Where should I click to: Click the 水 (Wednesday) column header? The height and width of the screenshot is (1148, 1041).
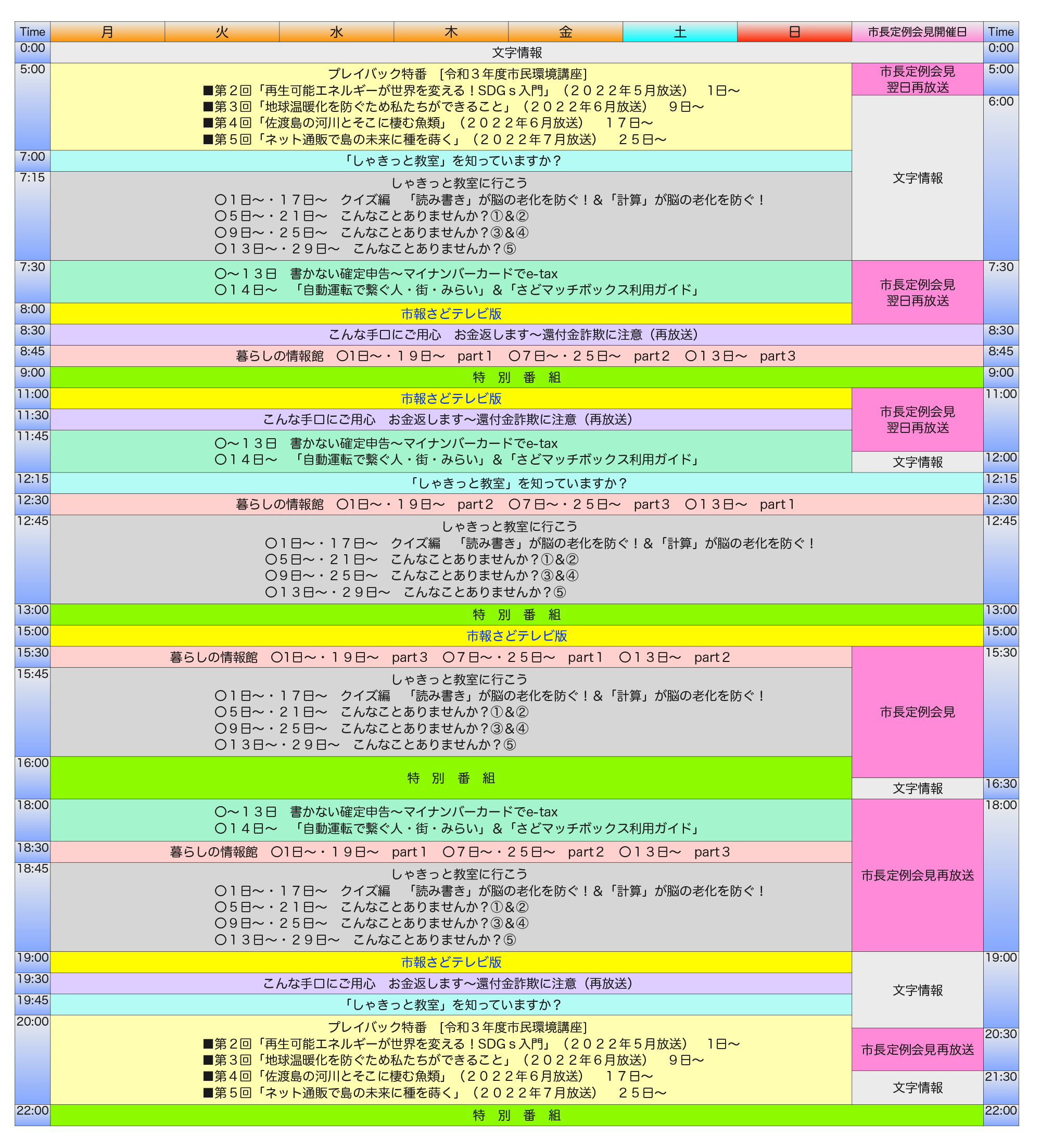point(336,32)
